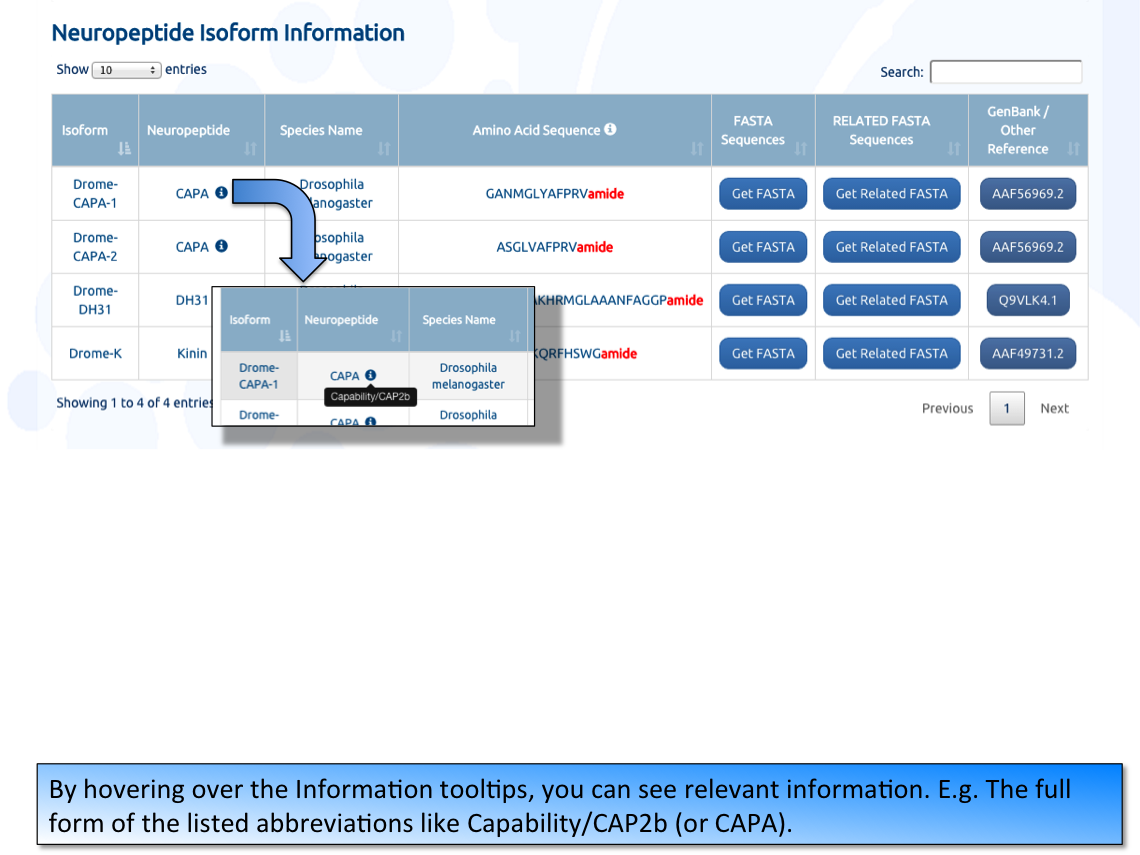Sort by the Neuropeptide column header
This screenshot has width=1140, height=855.
[x=201, y=130]
